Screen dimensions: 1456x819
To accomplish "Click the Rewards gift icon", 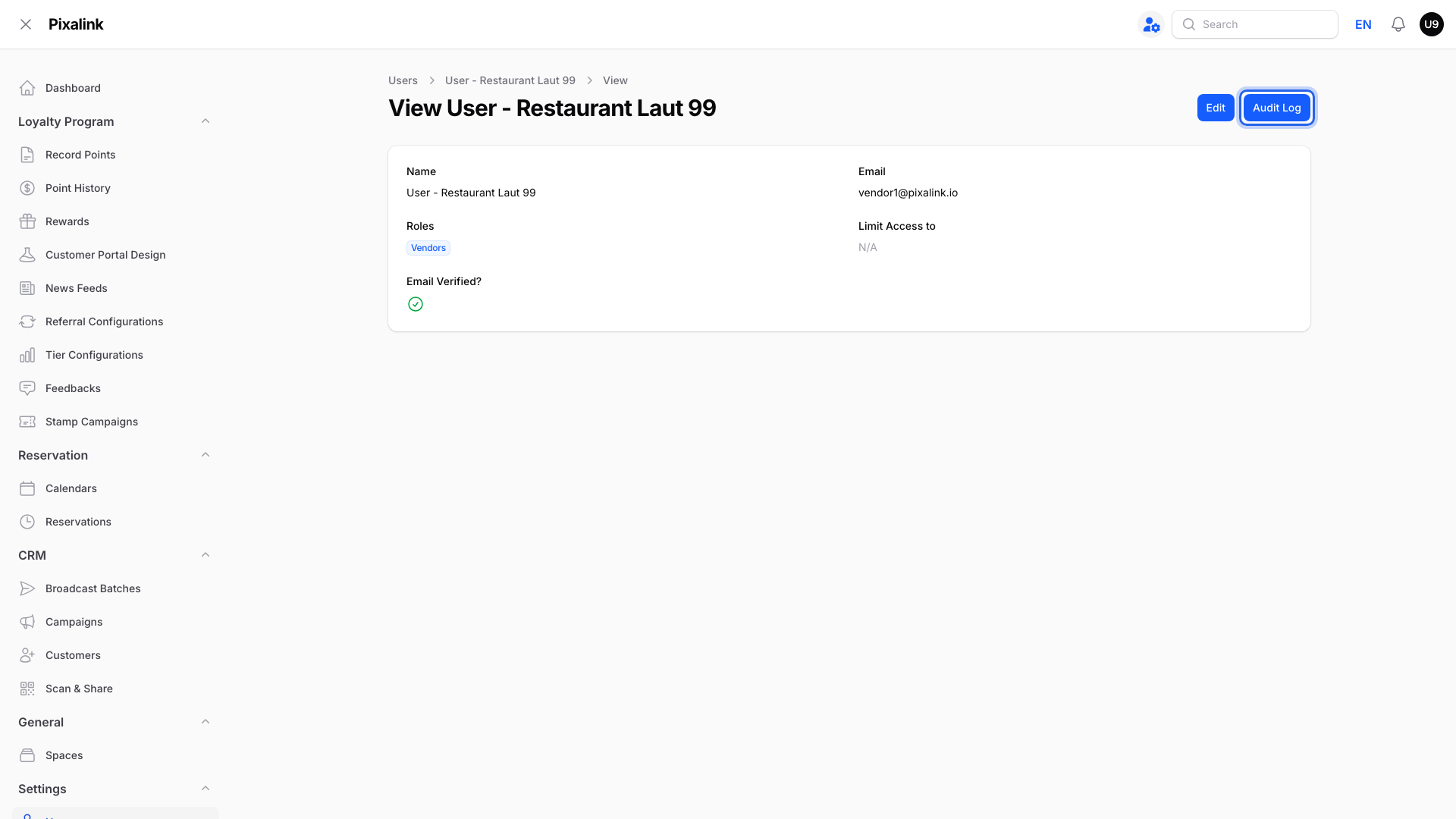I will [27, 221].
